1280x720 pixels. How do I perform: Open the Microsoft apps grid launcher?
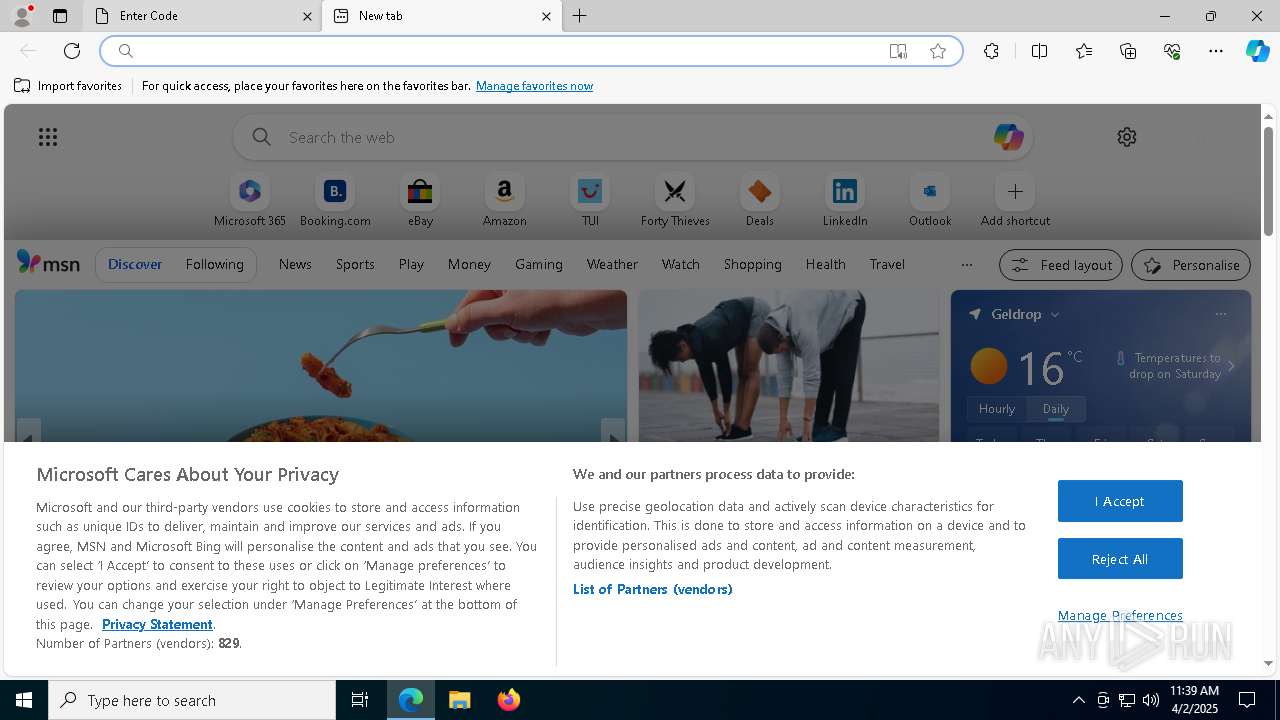point(48,137)
